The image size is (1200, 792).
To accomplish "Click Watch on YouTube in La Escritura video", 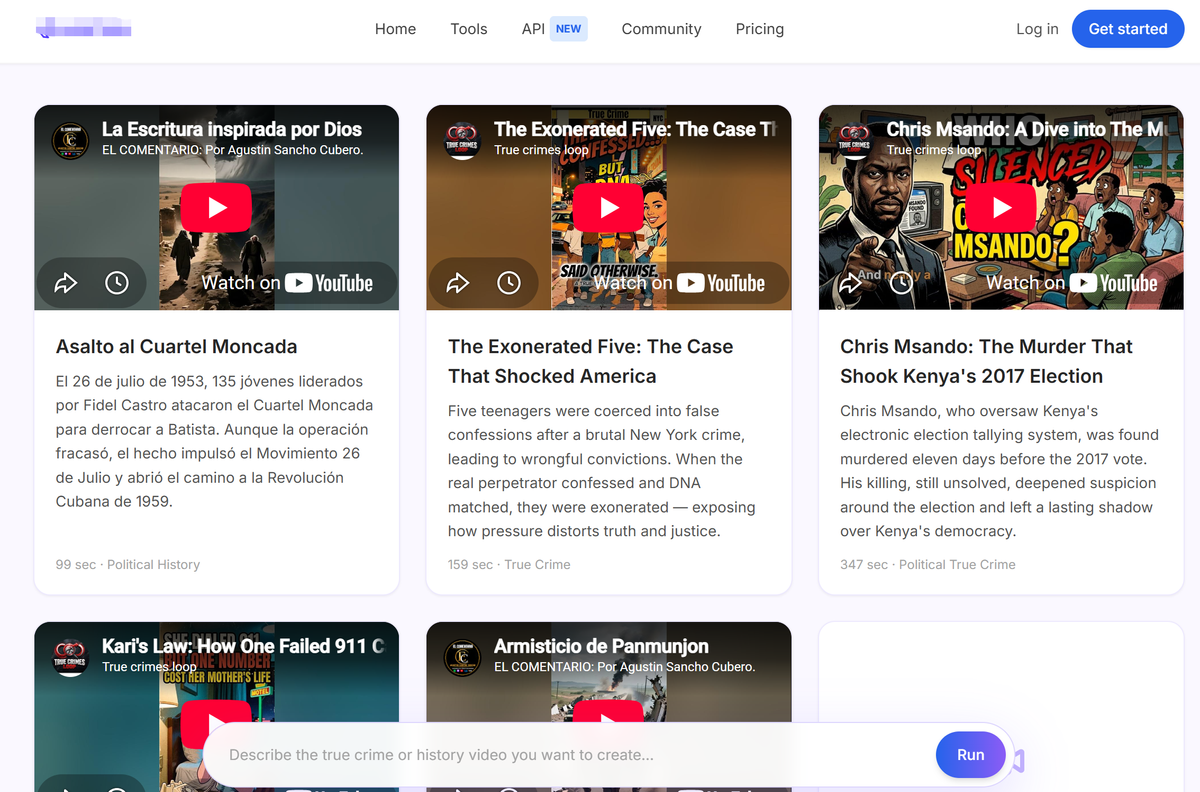I will [x=287, y=283].
